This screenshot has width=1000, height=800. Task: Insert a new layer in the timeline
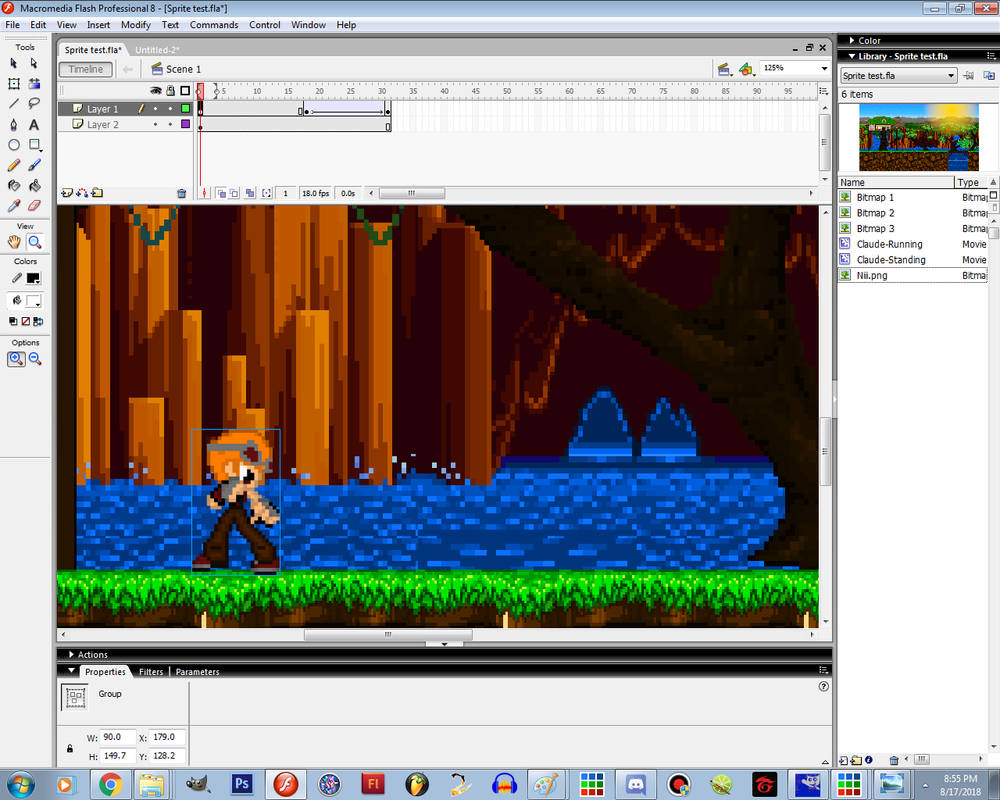[x=66, y=190]
